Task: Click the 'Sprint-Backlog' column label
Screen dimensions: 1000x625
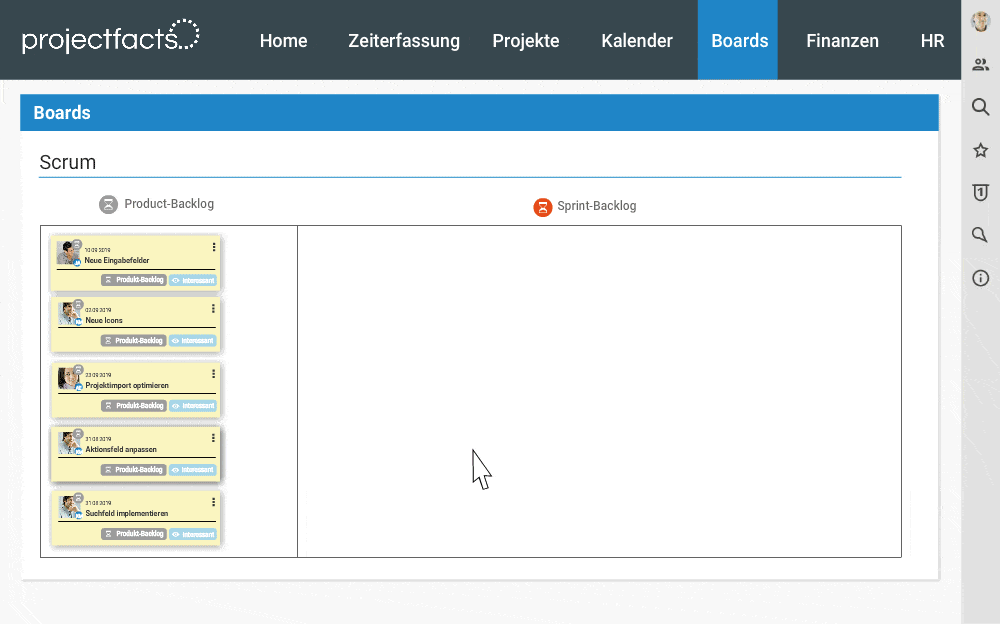Action: (x=597, y=206)
